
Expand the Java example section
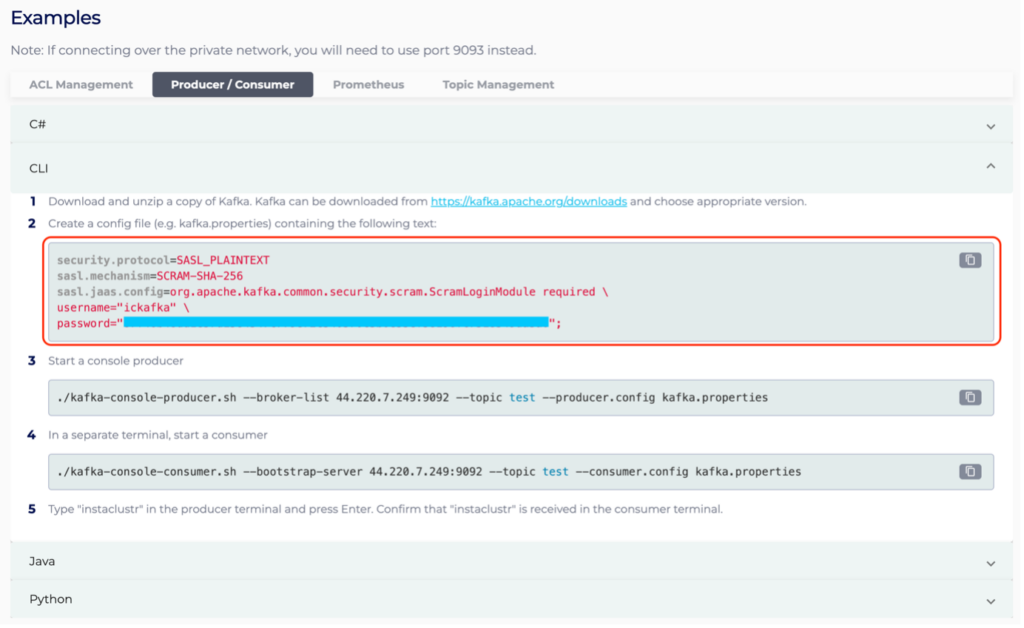[x=512, y=561]
